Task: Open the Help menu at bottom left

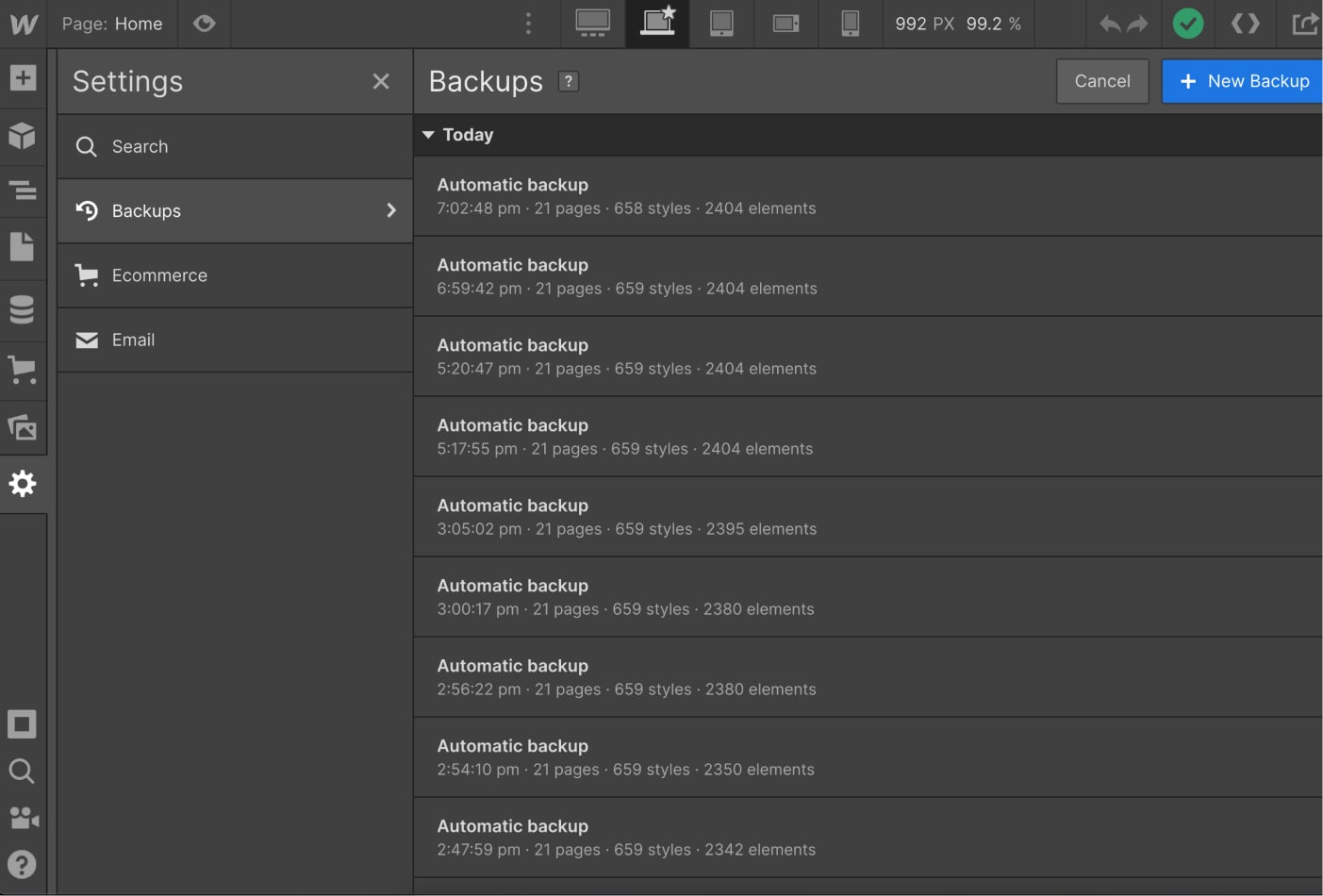Action: [x=23, y=864]
